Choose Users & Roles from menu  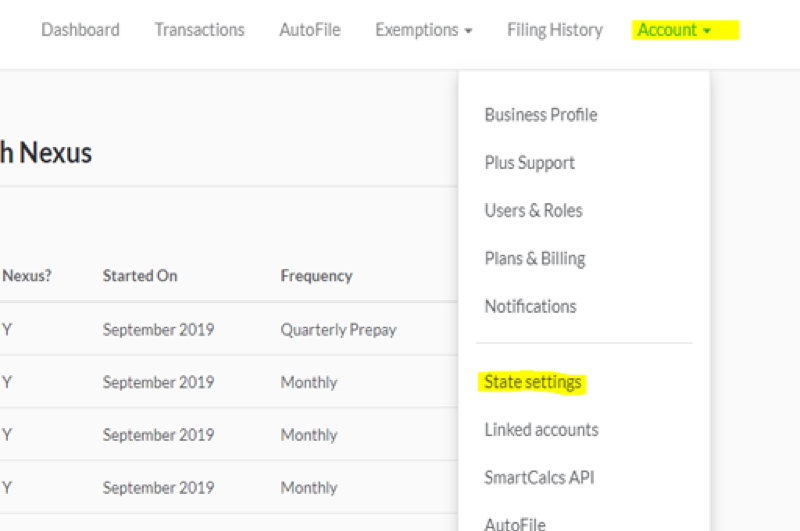(x=534, y=211)
